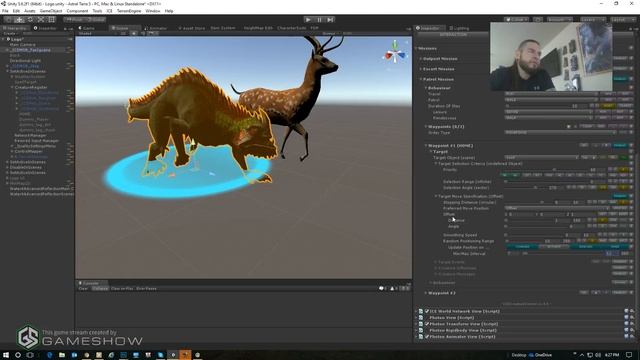Screen dimensions: 640x360
Task: Click the Smoothing Speed slider
Action: pos(535,235)
